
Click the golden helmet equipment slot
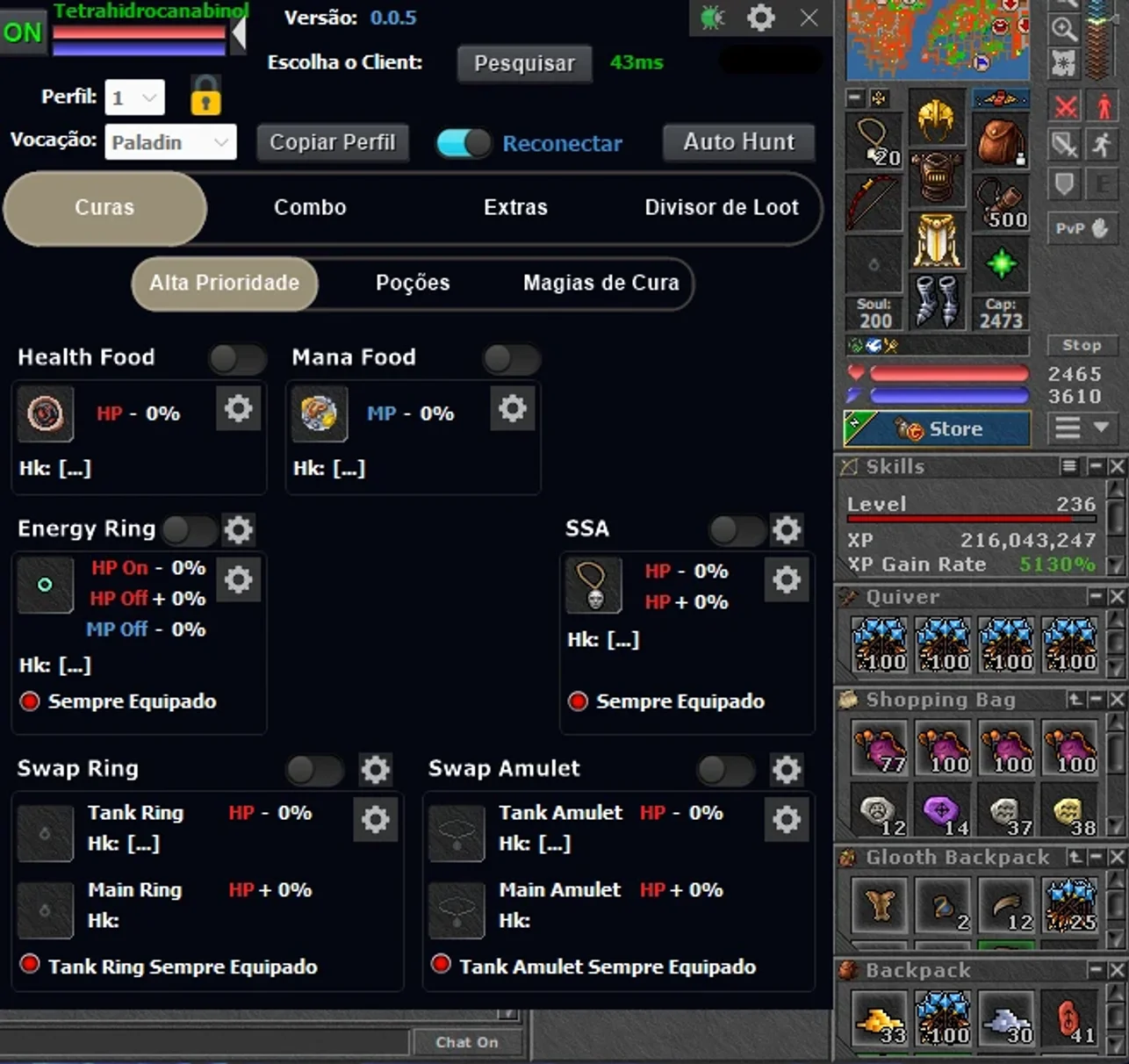click(x=936, y=119)
